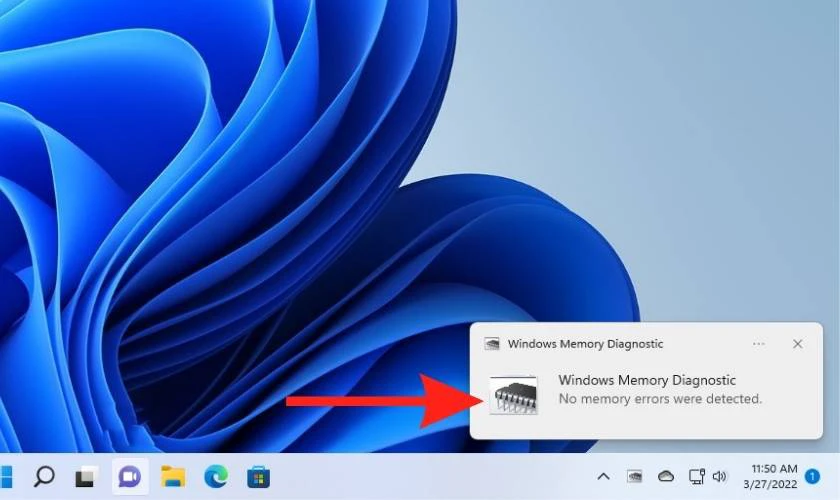This screenshot has height=500, width=840.
Task: Click "No memory errors were detected" message
Action: pyautogui.click(x=659, y=399)
